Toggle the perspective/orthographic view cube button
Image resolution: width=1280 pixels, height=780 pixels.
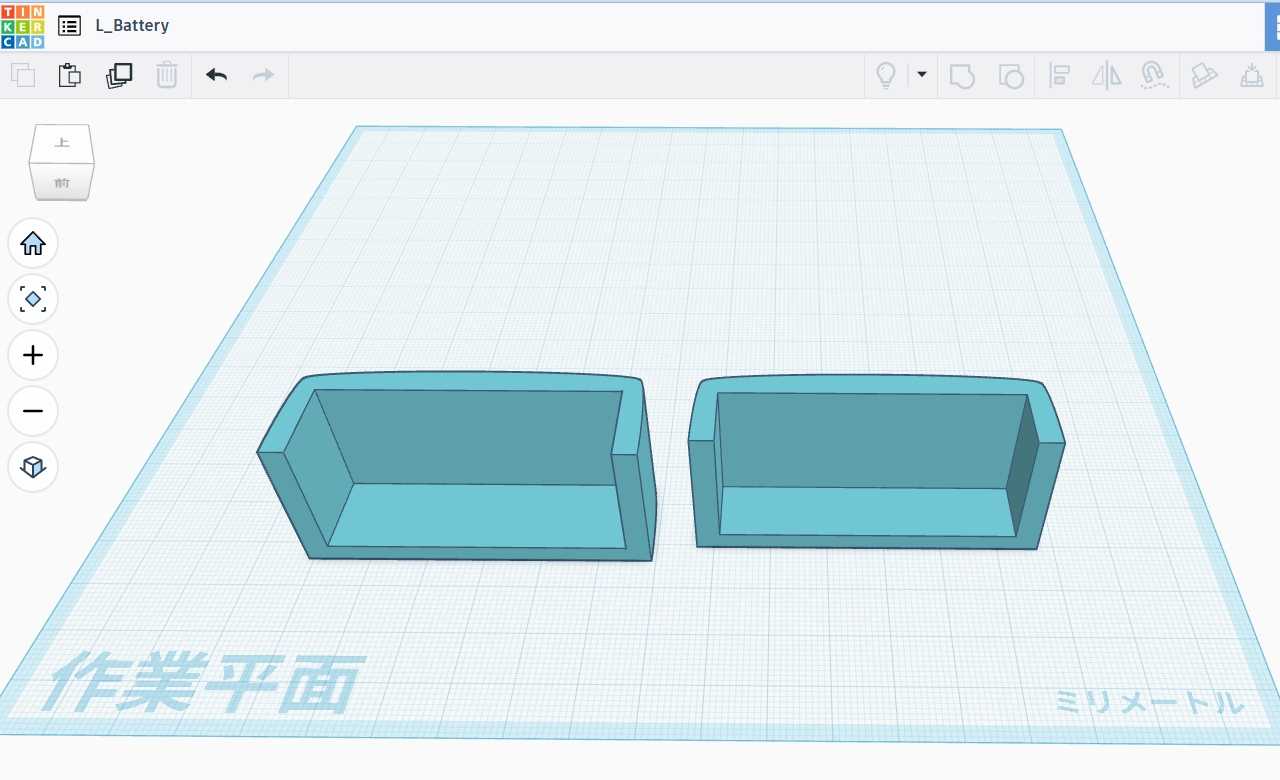pos(33,467)
